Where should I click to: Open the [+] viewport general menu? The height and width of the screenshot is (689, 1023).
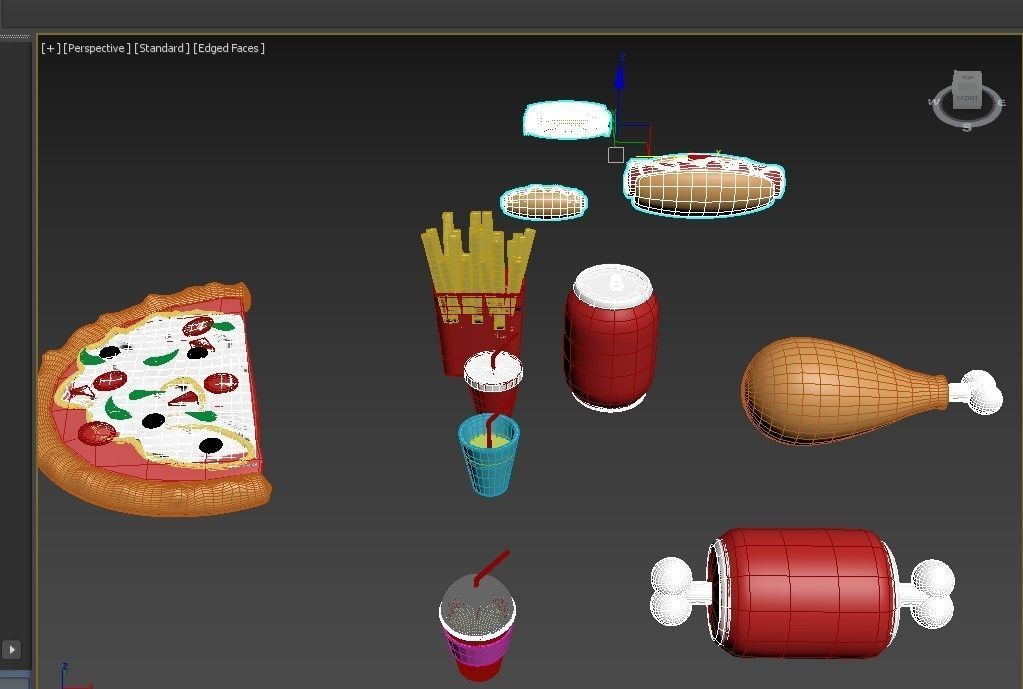click(50, 48)
